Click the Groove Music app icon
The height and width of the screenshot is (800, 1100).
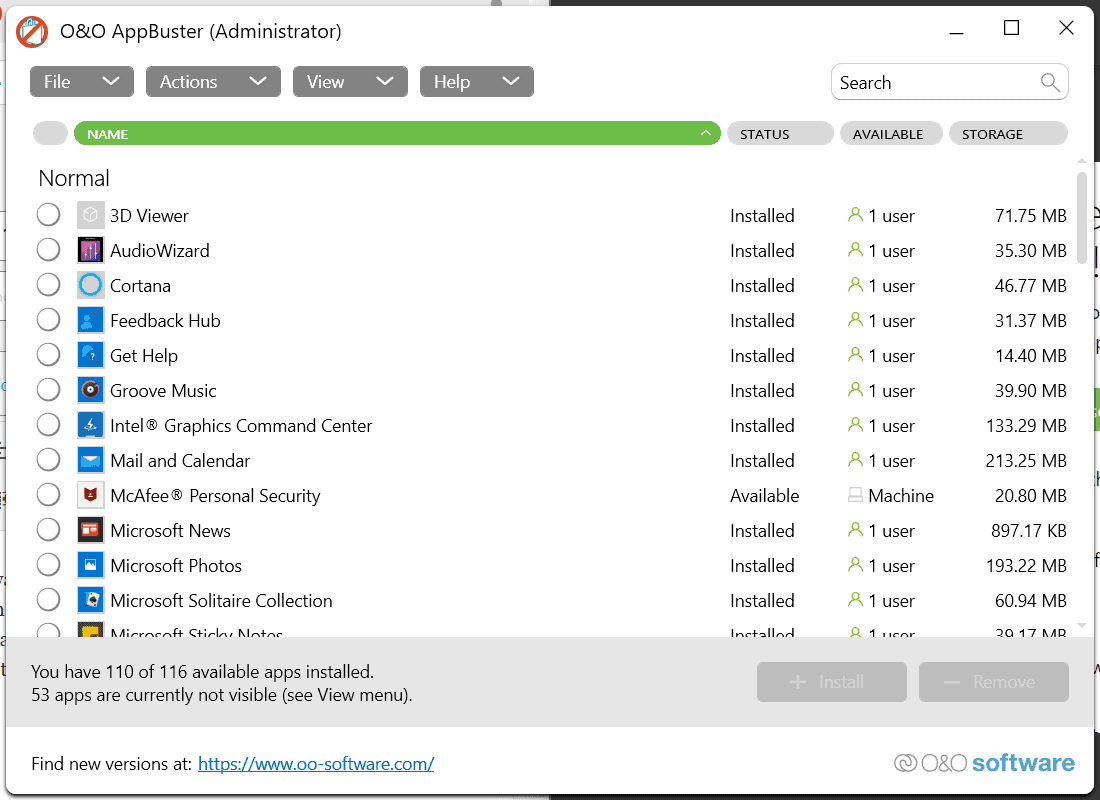[x=90, y=390]
